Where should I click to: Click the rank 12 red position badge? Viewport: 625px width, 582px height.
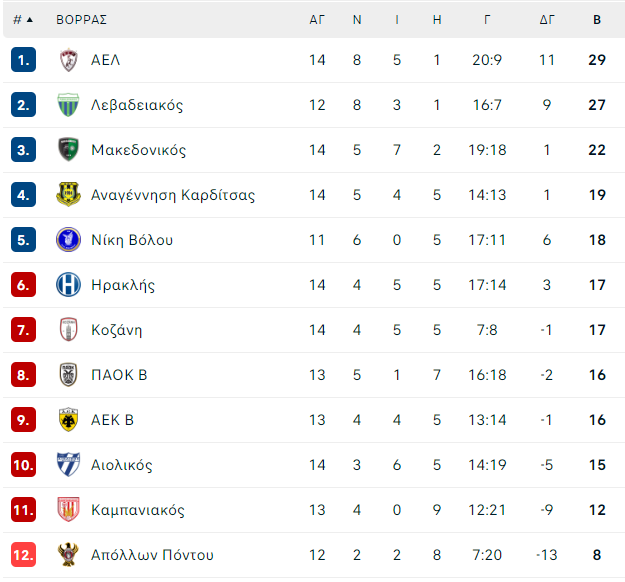[24, 555]
